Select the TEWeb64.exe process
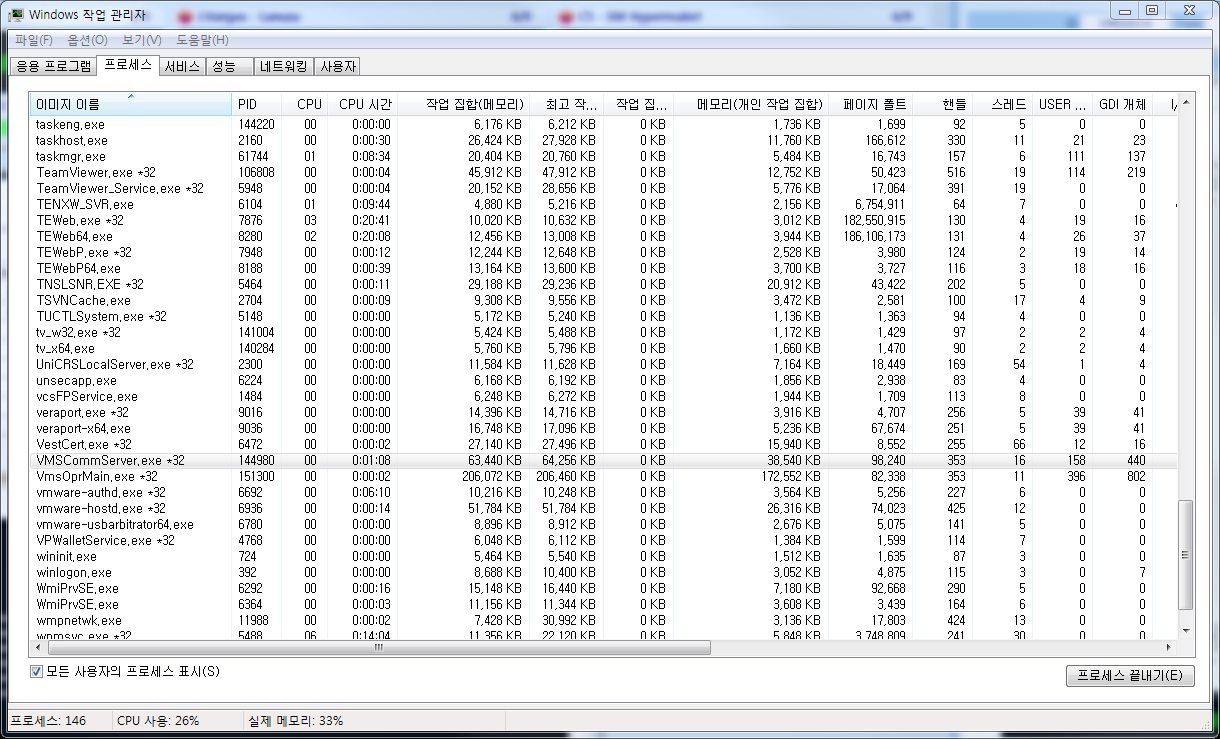 click(605, 236)
